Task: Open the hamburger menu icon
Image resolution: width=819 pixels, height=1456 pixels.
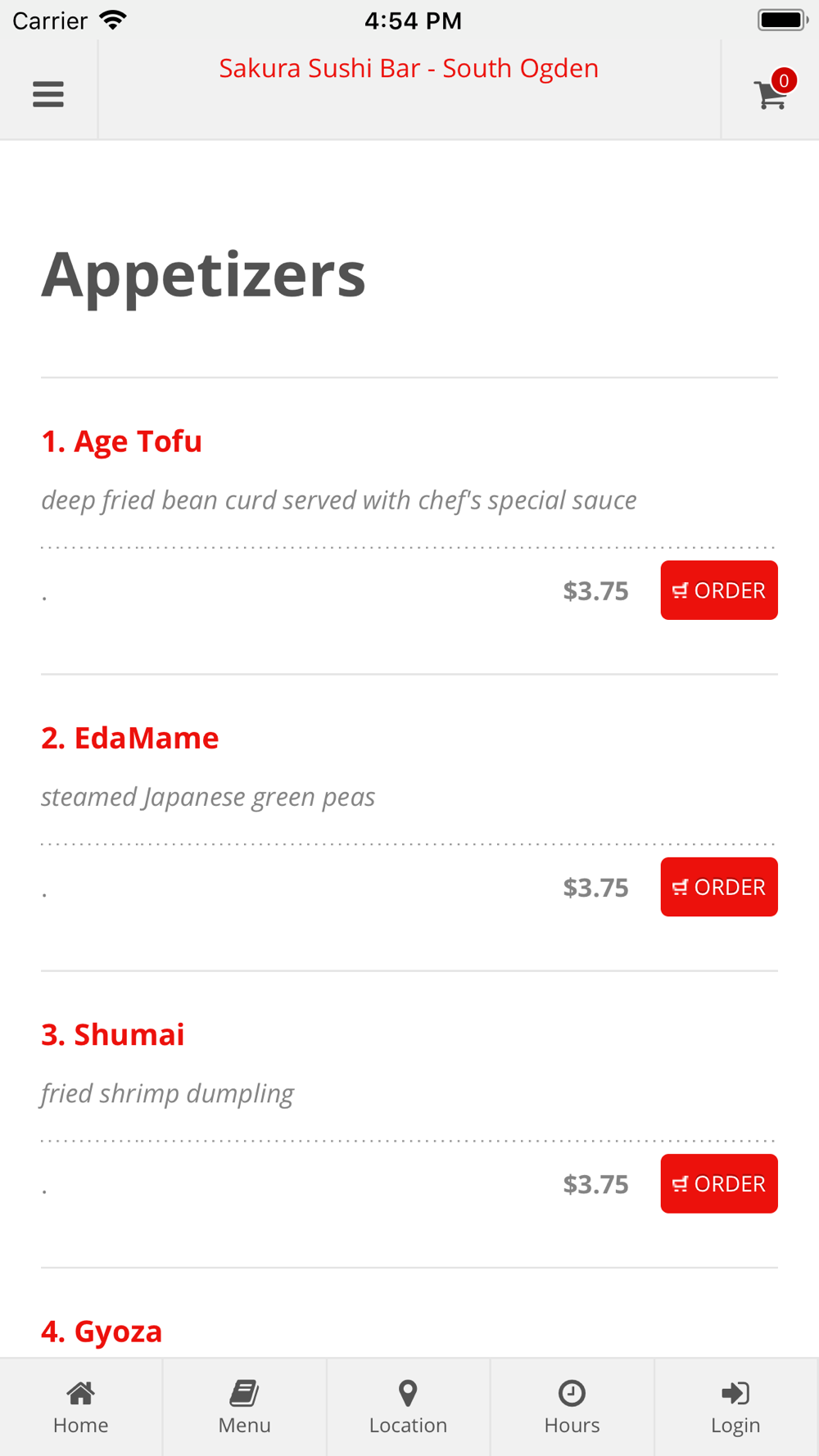Action: [x=48, y=94]
